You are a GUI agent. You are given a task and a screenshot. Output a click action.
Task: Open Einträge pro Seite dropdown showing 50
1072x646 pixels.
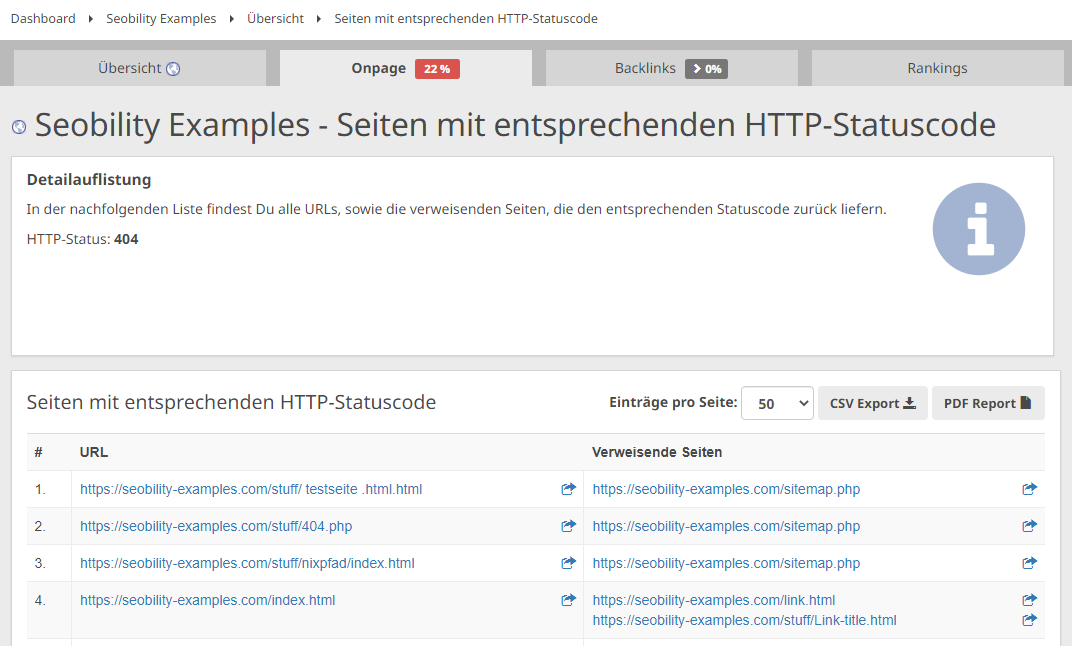tap(777, 403)
